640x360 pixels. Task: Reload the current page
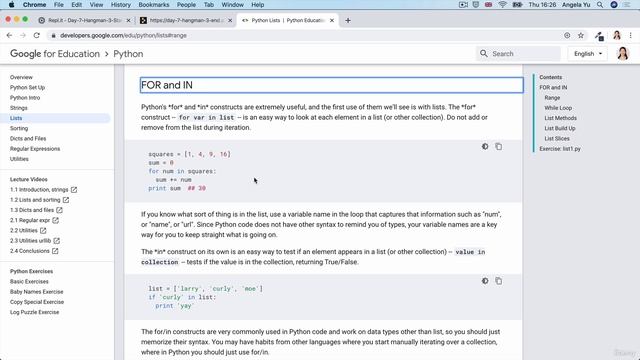(x=37, y=36)
